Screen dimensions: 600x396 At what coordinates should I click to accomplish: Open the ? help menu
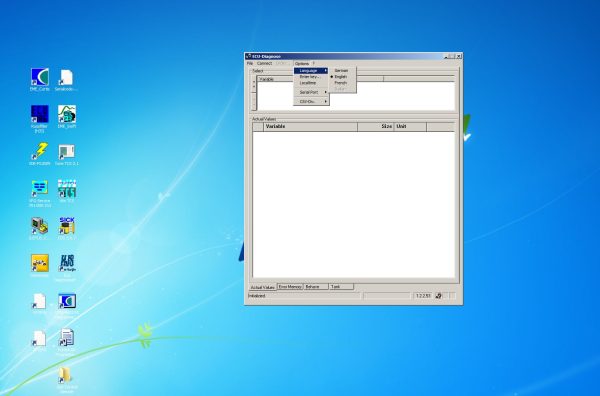313,64
